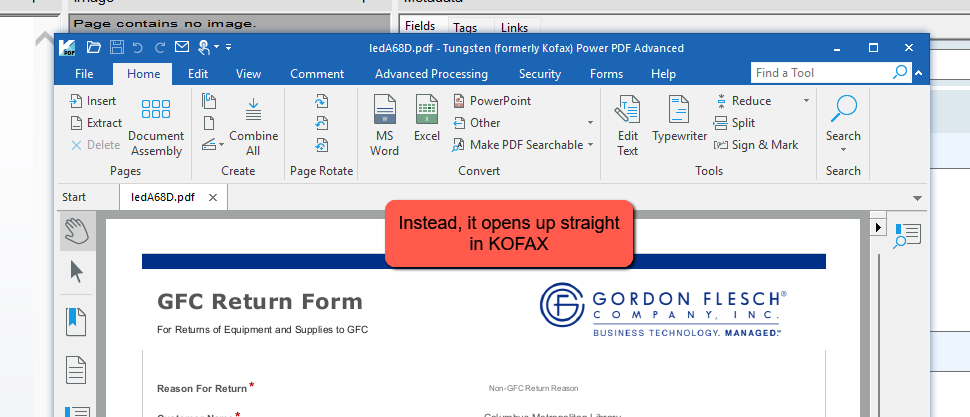Click the Split tool

[734, 123]
